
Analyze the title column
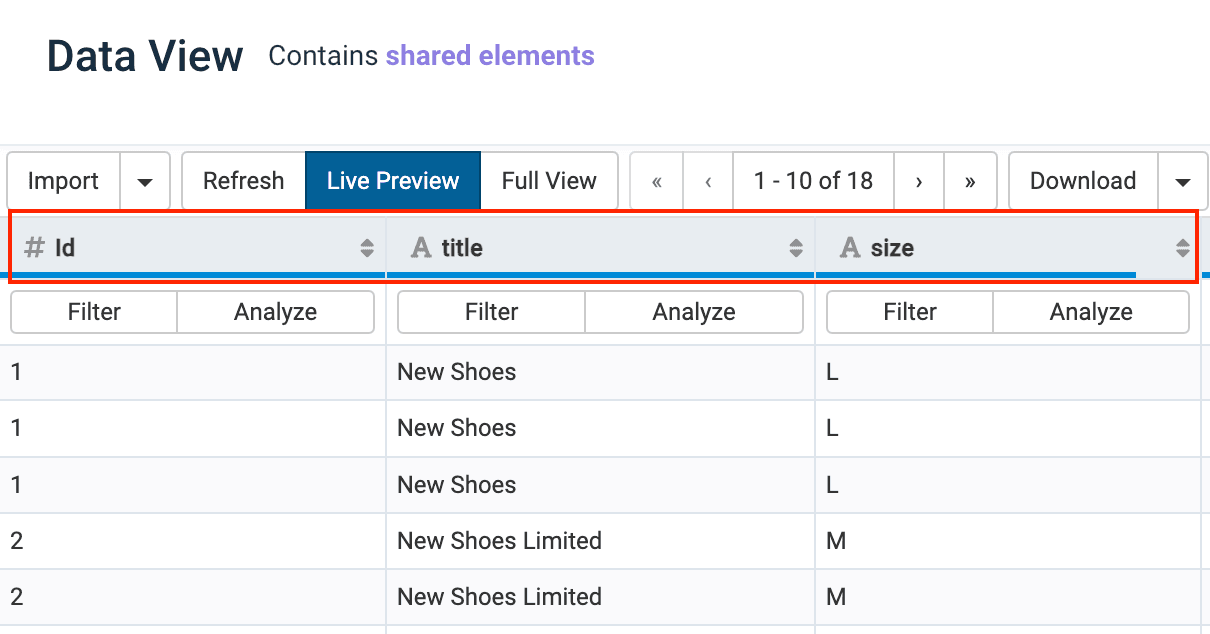coord(694,312)
